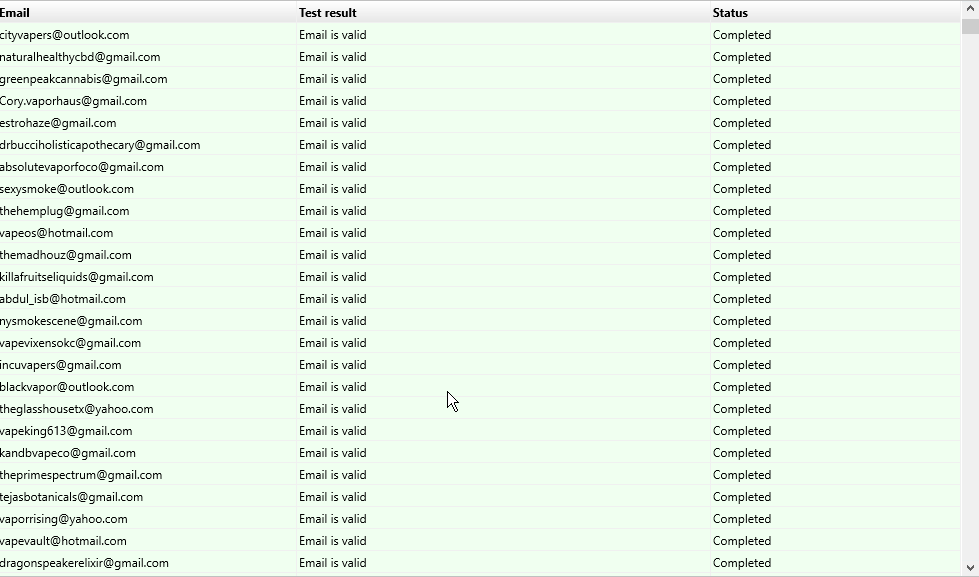Viewport: 979px width, 577px height.
Task: Select drbucciholisticapothecary@gmail.com row
Action: click(100, 145)
